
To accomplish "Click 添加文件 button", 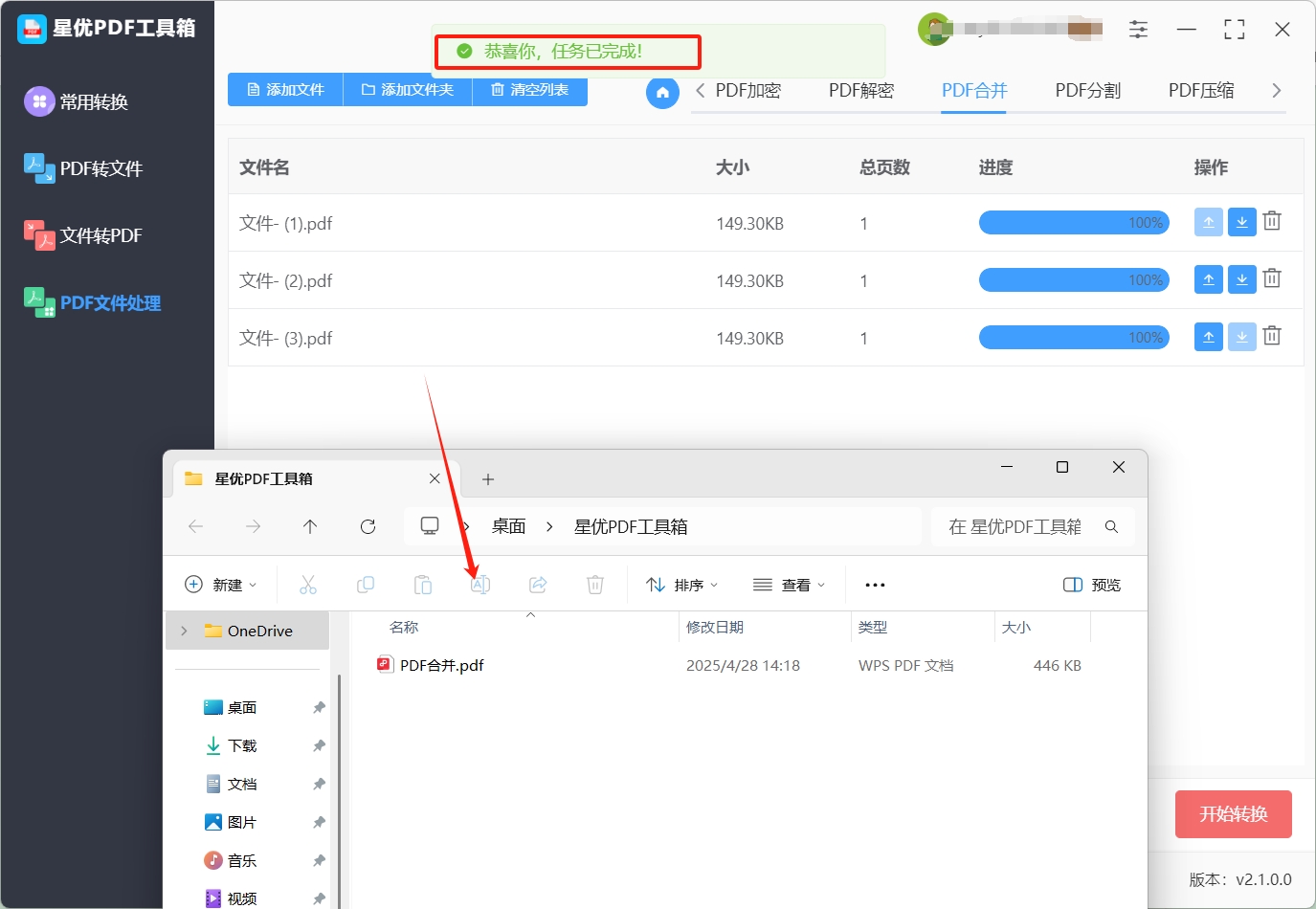I will click(x=285, y=89).
